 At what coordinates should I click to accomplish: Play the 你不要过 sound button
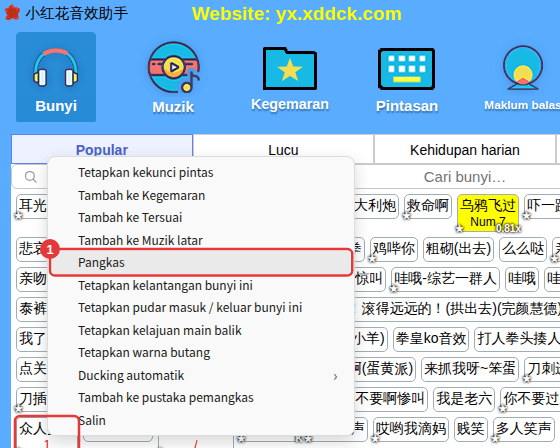click(530, 398)
